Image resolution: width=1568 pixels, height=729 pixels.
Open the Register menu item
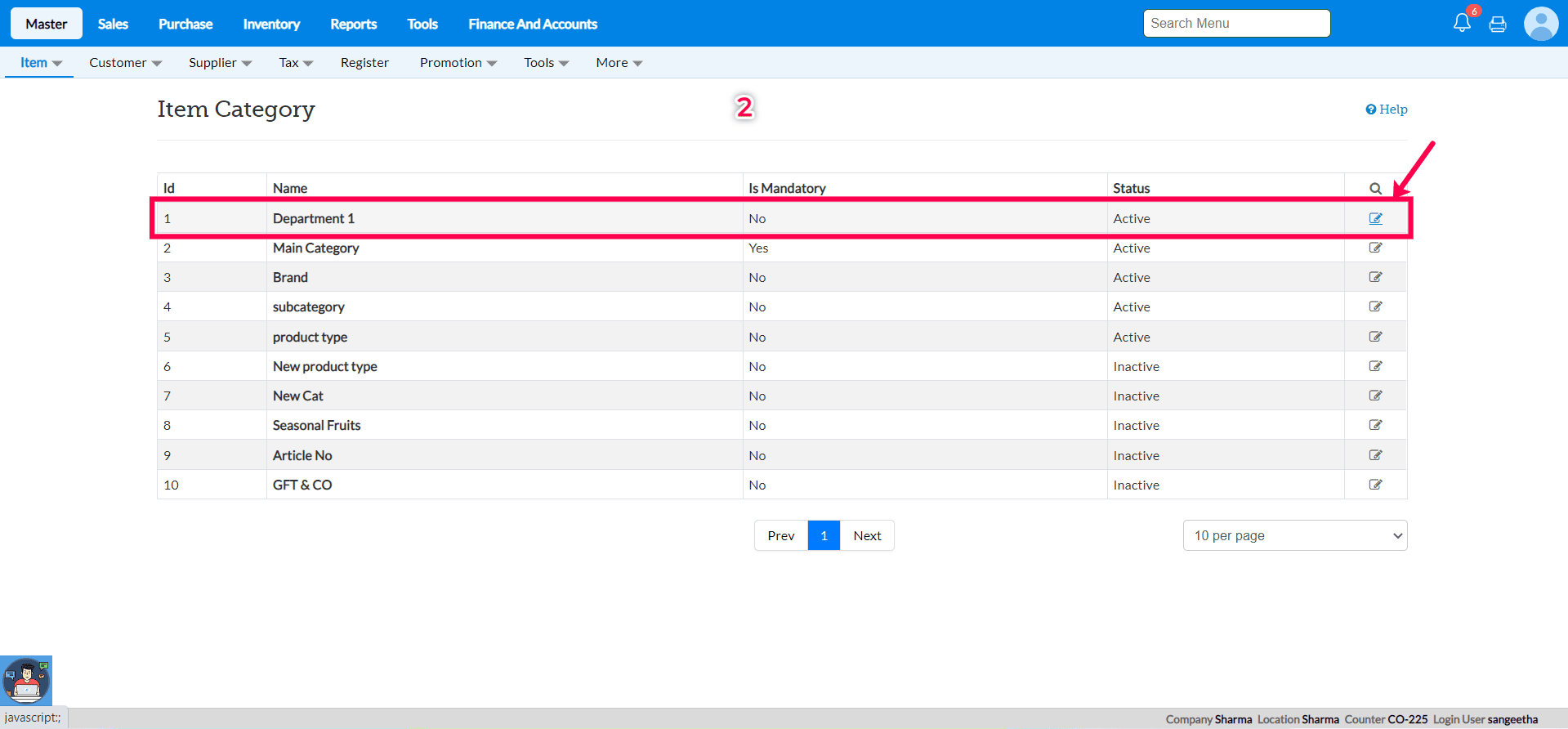pos(364,63)
